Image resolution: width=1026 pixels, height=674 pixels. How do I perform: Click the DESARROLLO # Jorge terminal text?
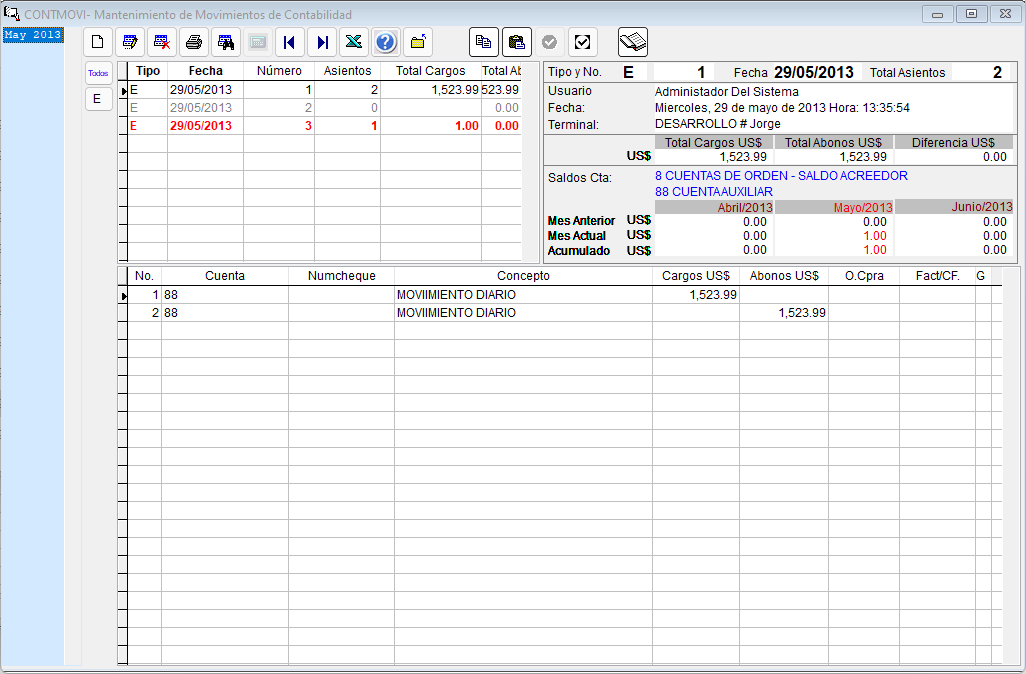click(718, 124)
